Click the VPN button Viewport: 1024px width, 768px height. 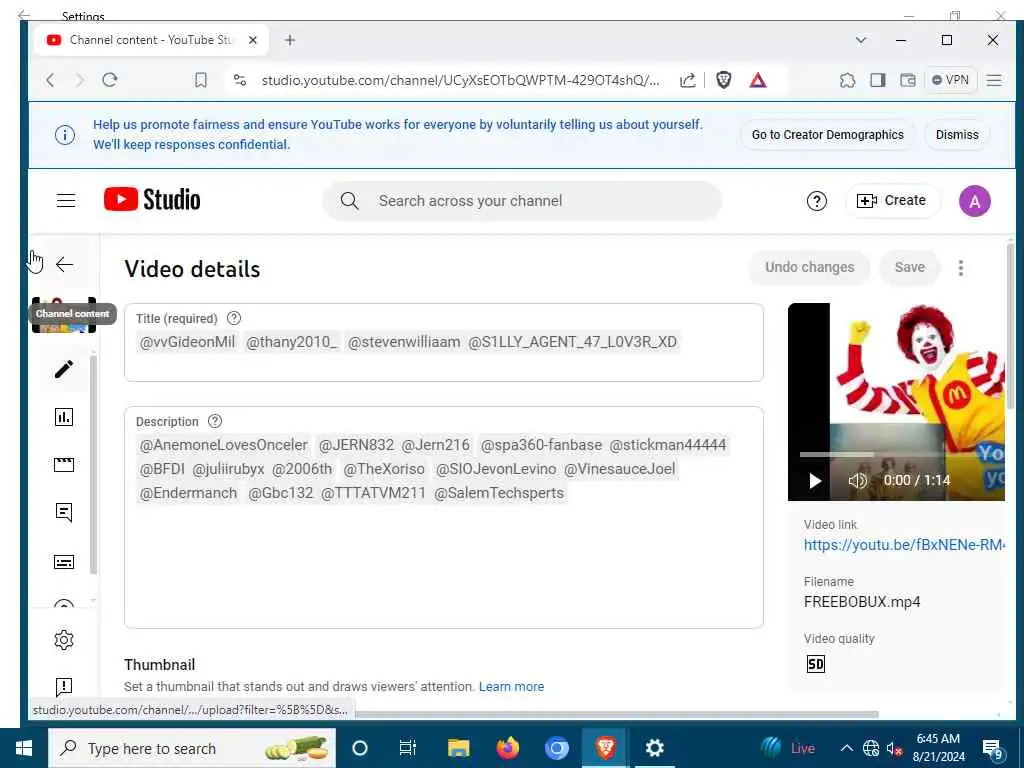pos(950,80)
